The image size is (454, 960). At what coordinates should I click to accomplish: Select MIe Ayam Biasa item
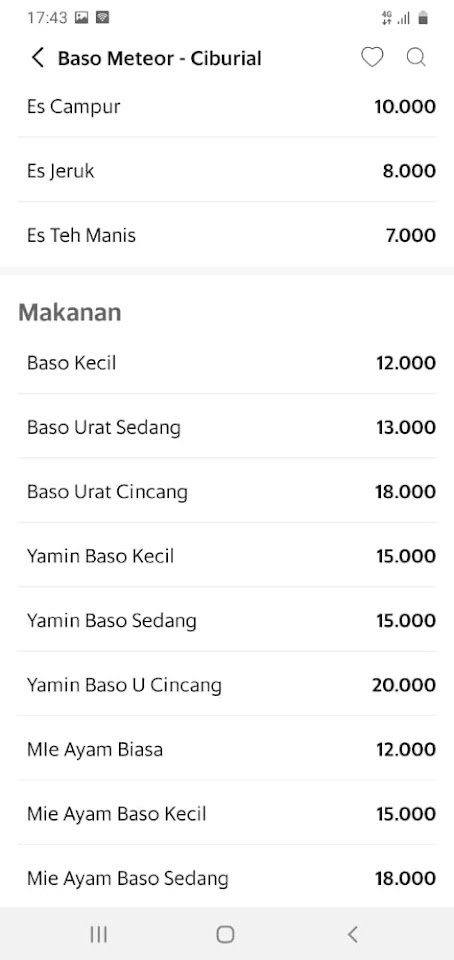point(227,749)
